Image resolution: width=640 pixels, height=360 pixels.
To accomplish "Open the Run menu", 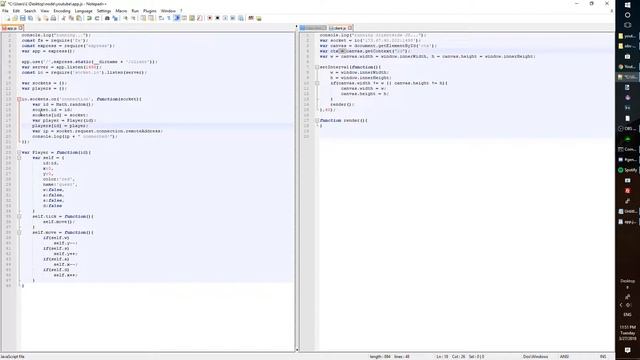I will [x=135, y=11].
